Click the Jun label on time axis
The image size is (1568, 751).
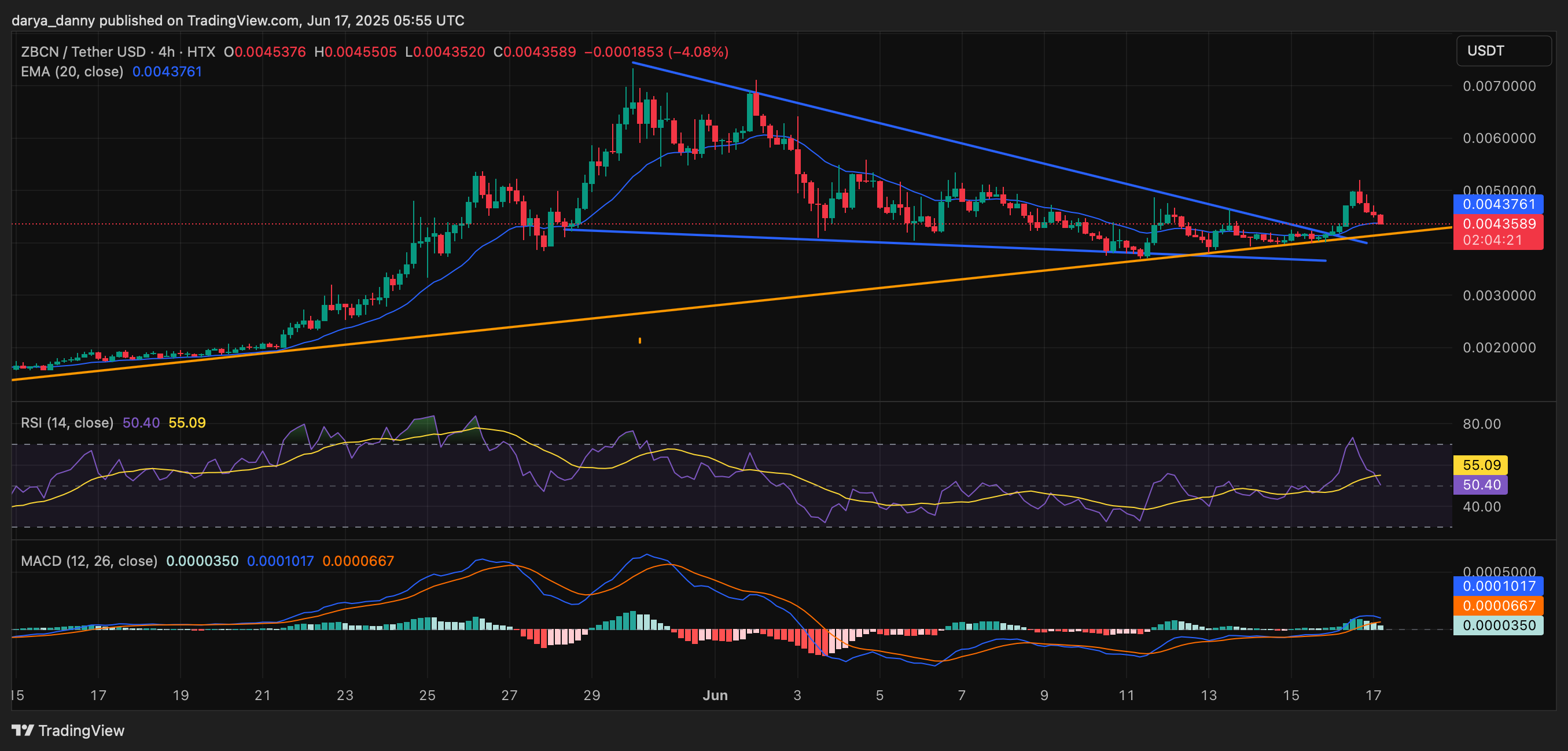click(715, 695)
